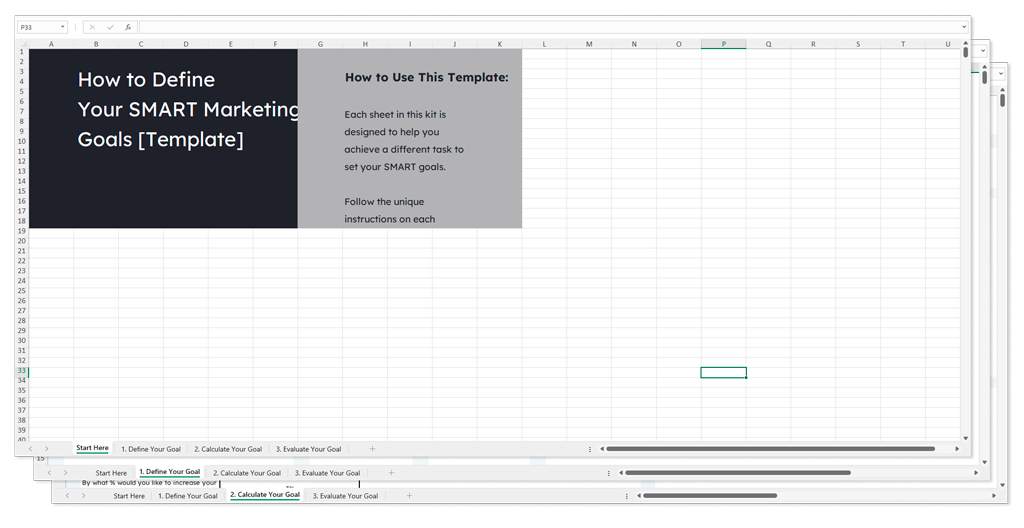This screenshot has height=528, width=1024.
Task: Click the insert function fx icon
Action: pos(128,27)
